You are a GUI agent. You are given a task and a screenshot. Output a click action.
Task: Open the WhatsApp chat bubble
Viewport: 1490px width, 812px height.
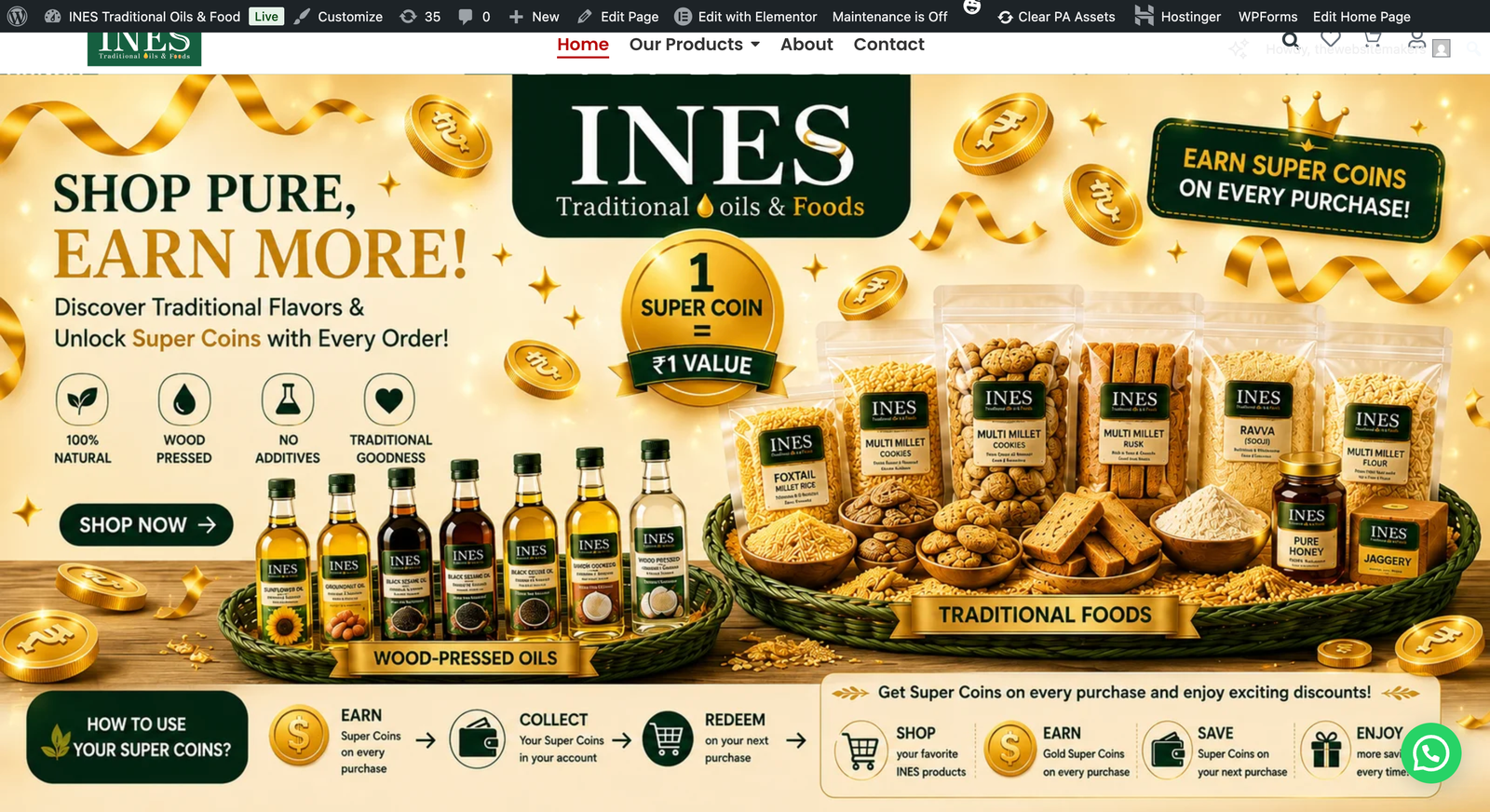[1430, 753]
